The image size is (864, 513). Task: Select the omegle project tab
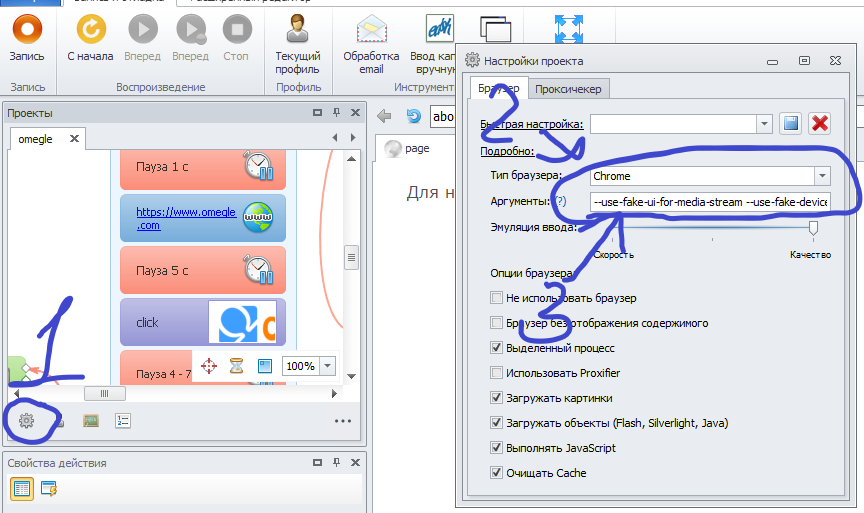point(36,139)
